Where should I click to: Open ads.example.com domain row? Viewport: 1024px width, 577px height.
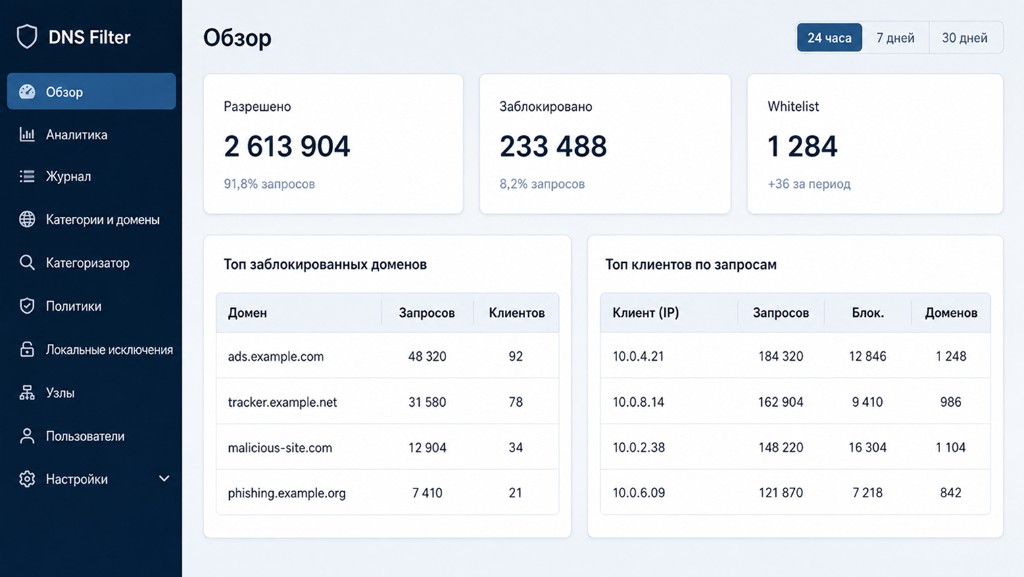point(387,356)
